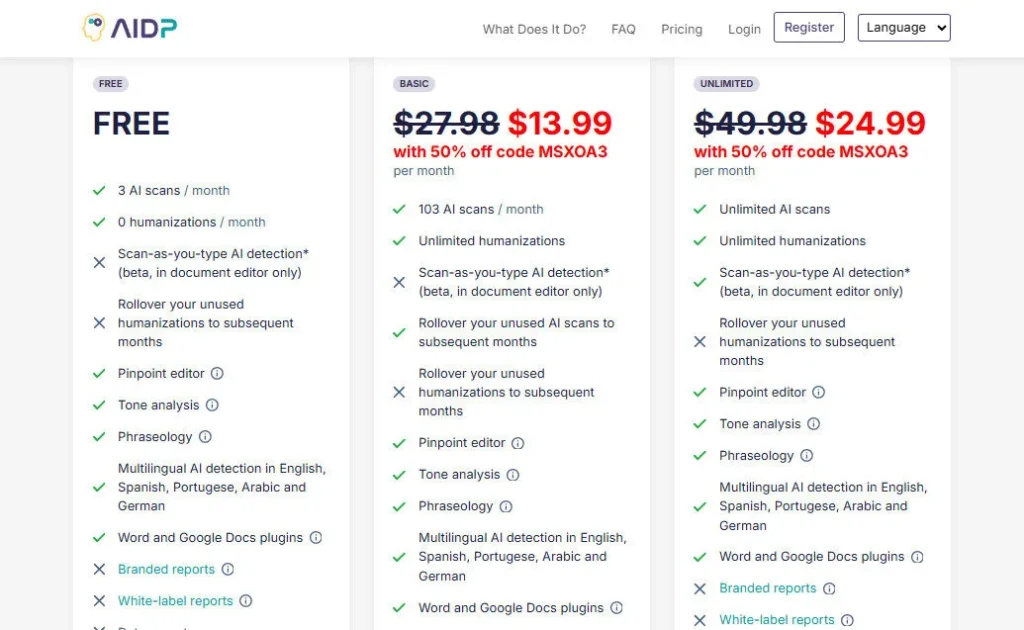Click info icon next to Pinpoint editor in Unlimited plan
The height and width of the screenshot is (630, 1024).
click(818, 392)
